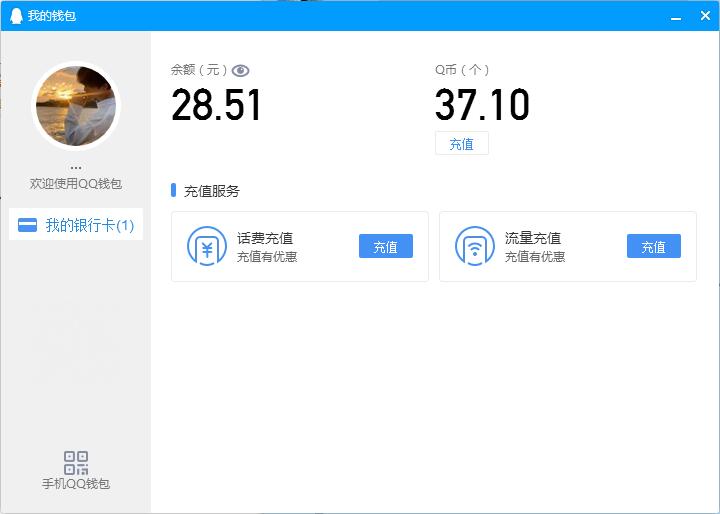Open 我的银行卡(1) in the sidebar
Image resolution: width=720 pixels, height=514 pixels.
(76, 225)
